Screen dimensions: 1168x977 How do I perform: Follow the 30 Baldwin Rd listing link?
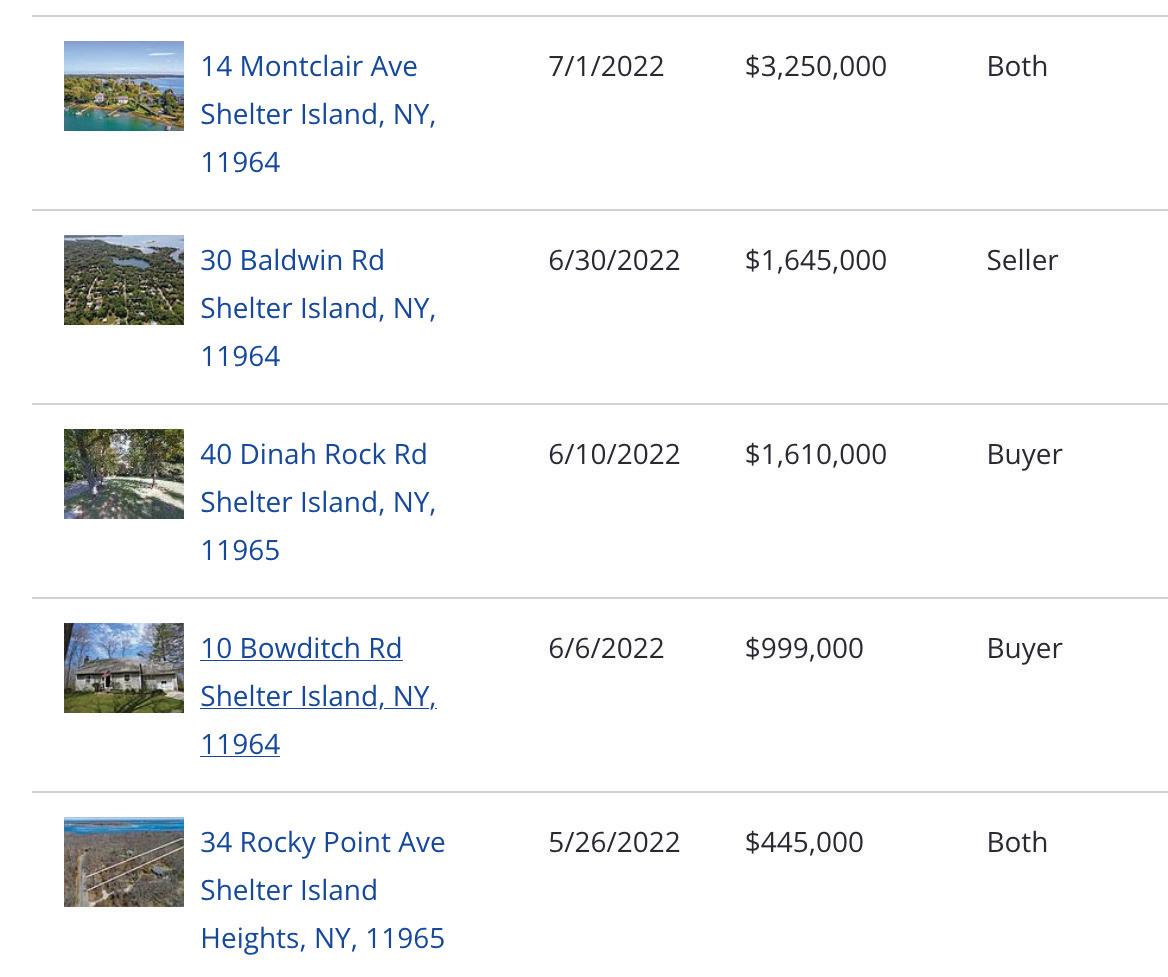(292, 260)
